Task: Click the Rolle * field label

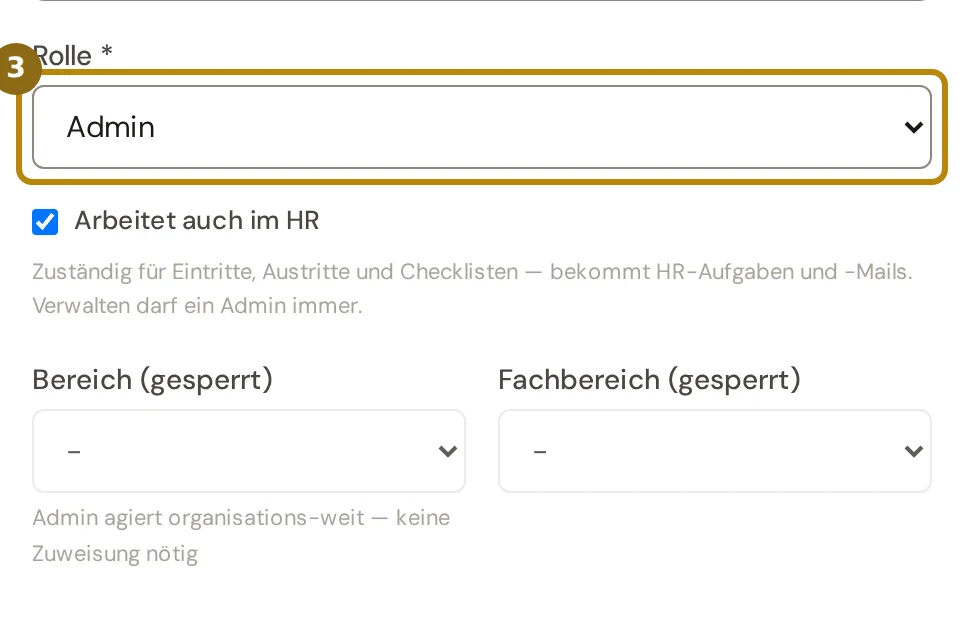Action: tap(73, 55)
